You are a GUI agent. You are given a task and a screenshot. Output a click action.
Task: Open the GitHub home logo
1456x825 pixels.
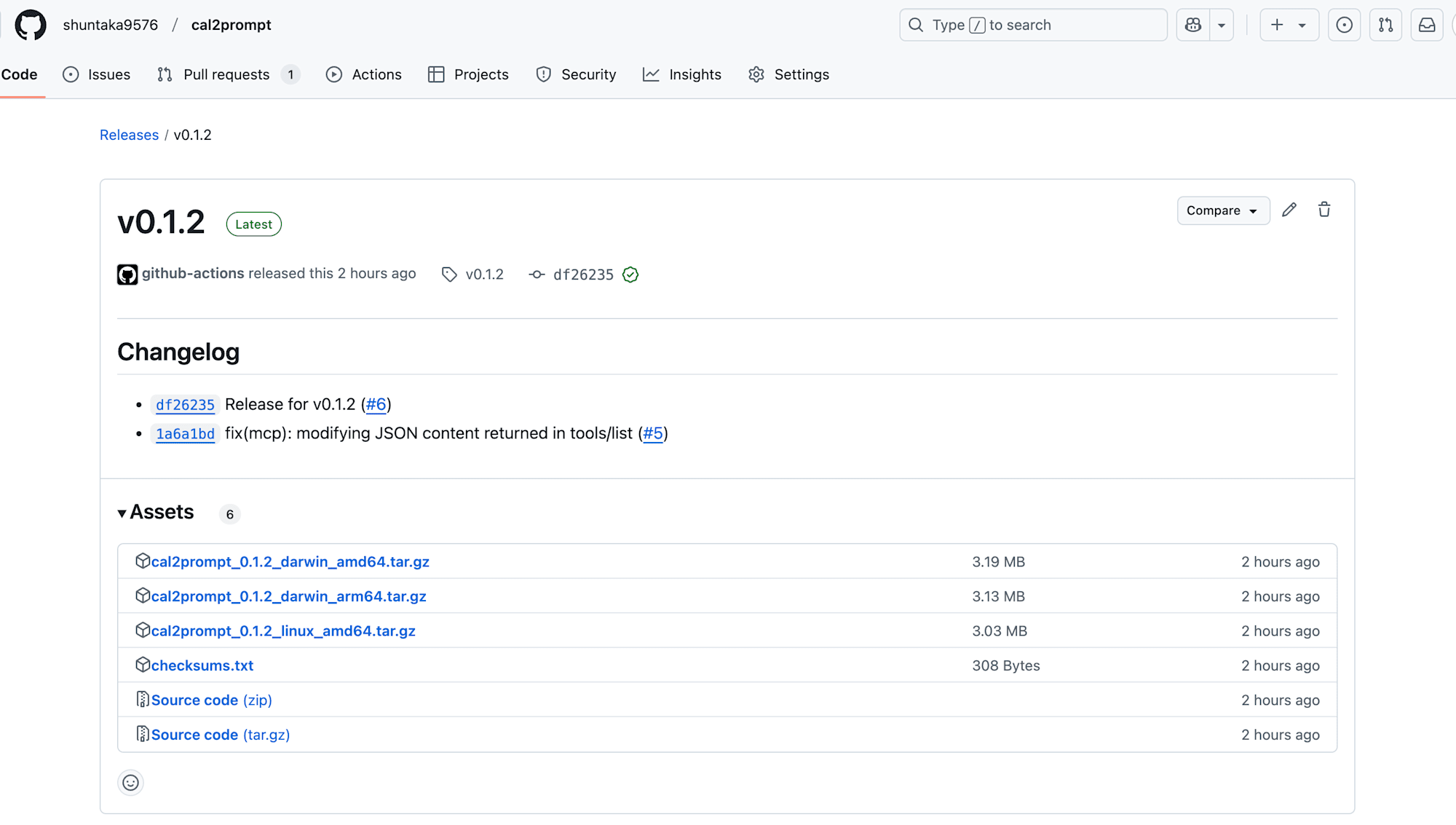pos(31,25)
